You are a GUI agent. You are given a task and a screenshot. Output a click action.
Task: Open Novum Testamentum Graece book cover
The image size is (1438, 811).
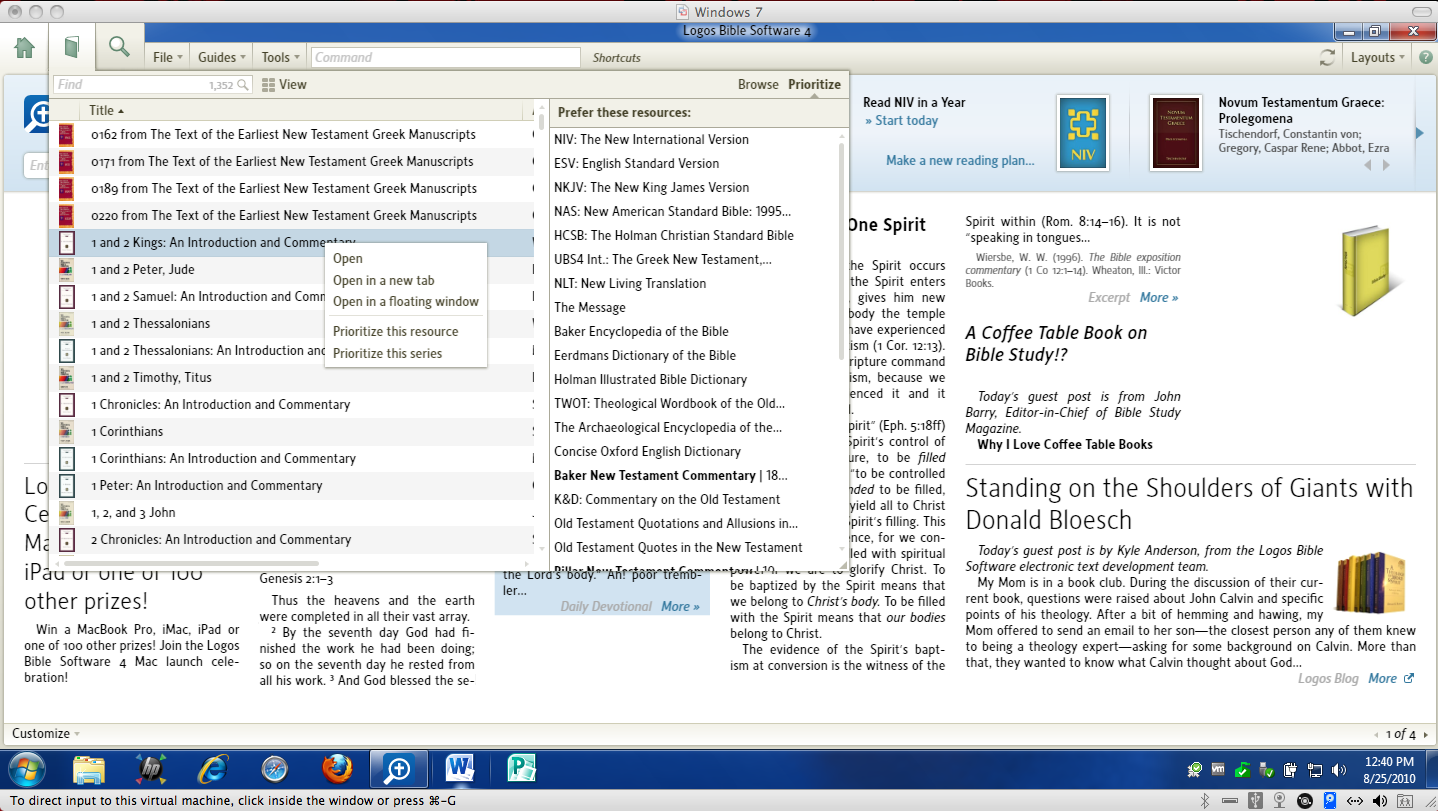pyautogui.click(x=1176, y=133)
